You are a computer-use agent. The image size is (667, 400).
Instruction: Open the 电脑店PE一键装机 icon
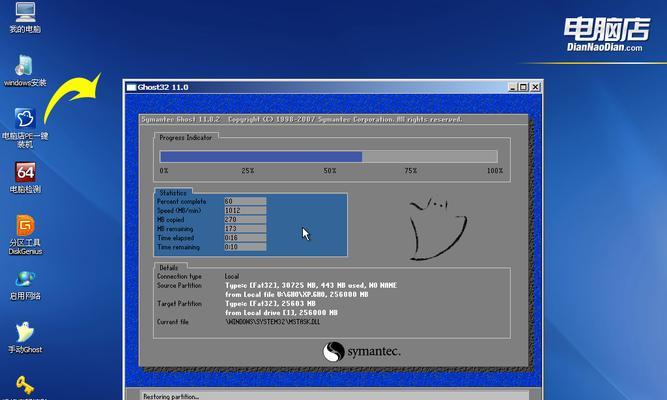pyautogui.click(x=25, y=128)
